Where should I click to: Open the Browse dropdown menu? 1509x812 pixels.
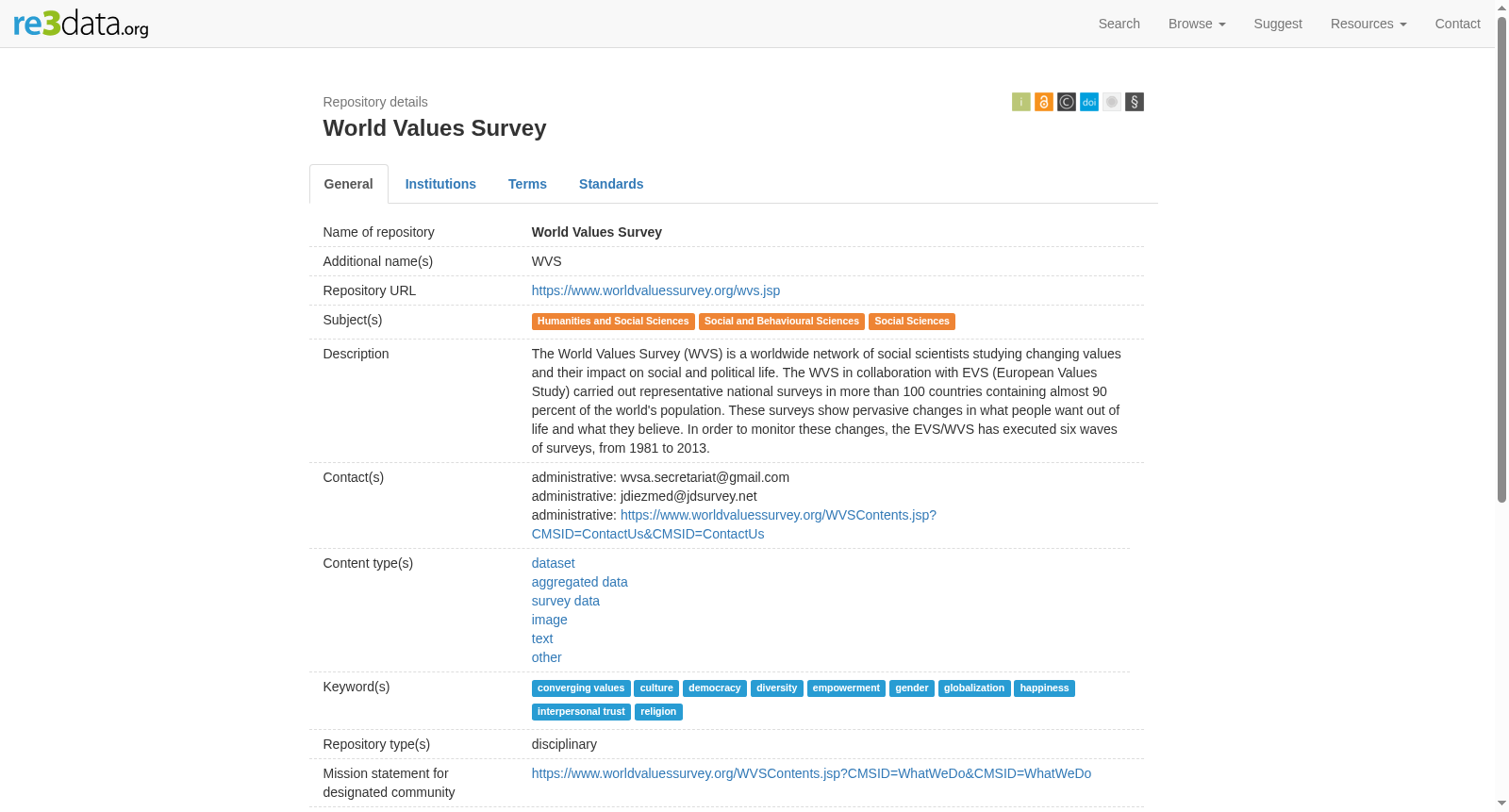click(x=1197, y=24)
